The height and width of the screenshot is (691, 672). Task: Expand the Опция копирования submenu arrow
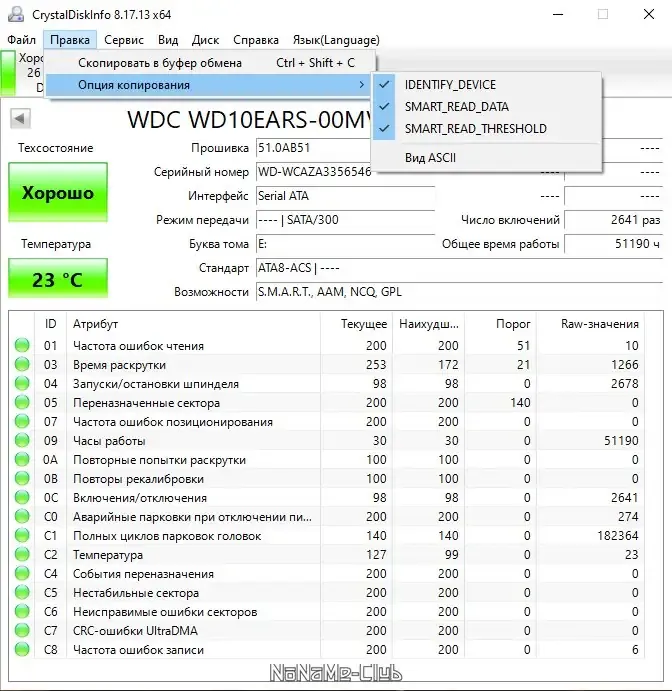[361, 85]
